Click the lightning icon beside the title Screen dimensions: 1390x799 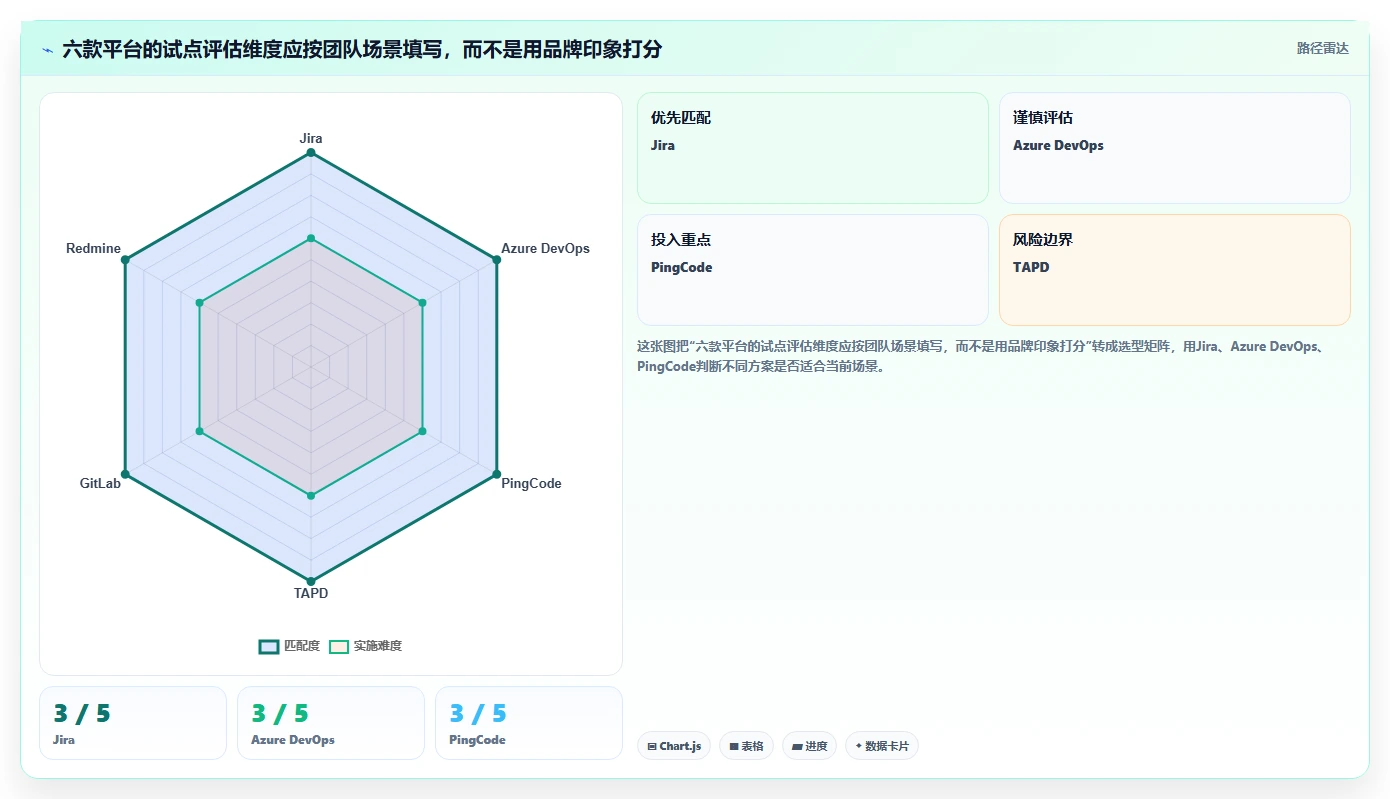pos(47,50)
